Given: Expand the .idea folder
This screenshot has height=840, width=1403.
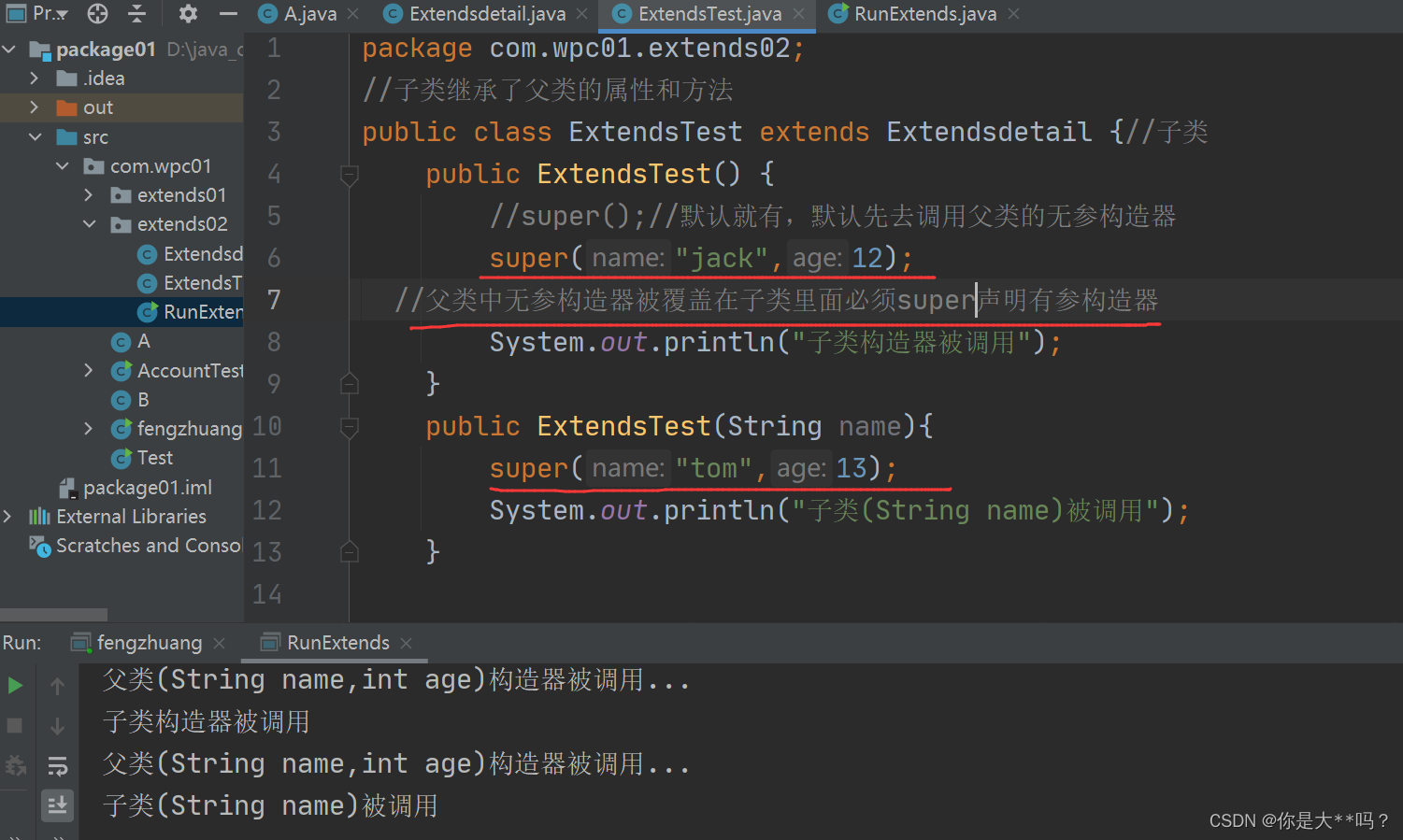Looking at the screenshot, I should pyautogui.click(x=35, y=78).
